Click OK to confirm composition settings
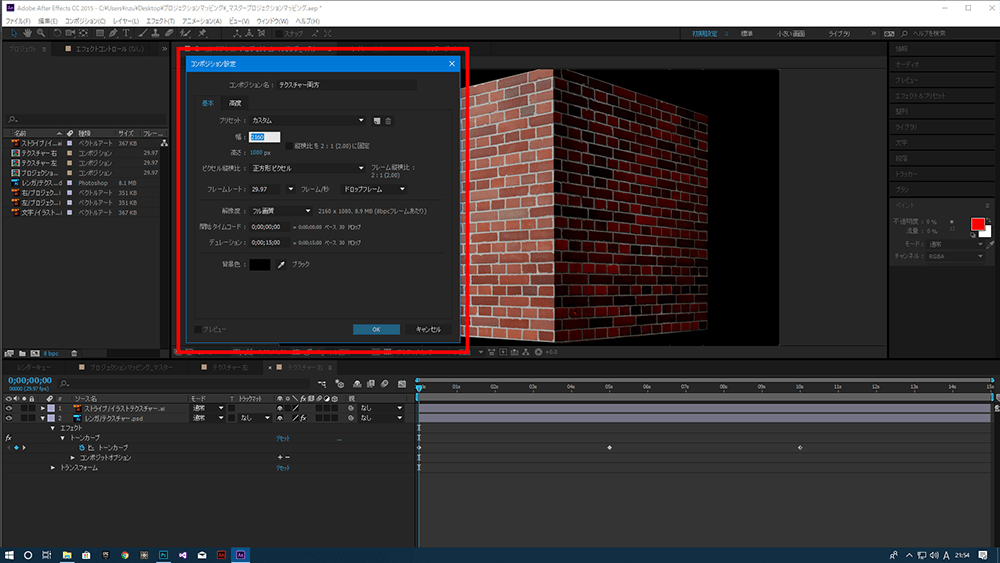1000x563 pixels. pos(376,329)
